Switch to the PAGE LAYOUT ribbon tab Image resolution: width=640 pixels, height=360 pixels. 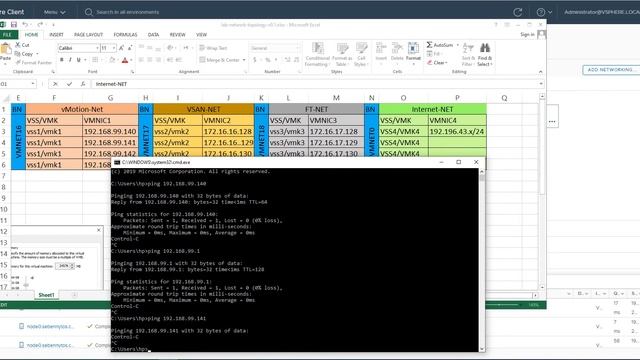[x=88, y=35]
